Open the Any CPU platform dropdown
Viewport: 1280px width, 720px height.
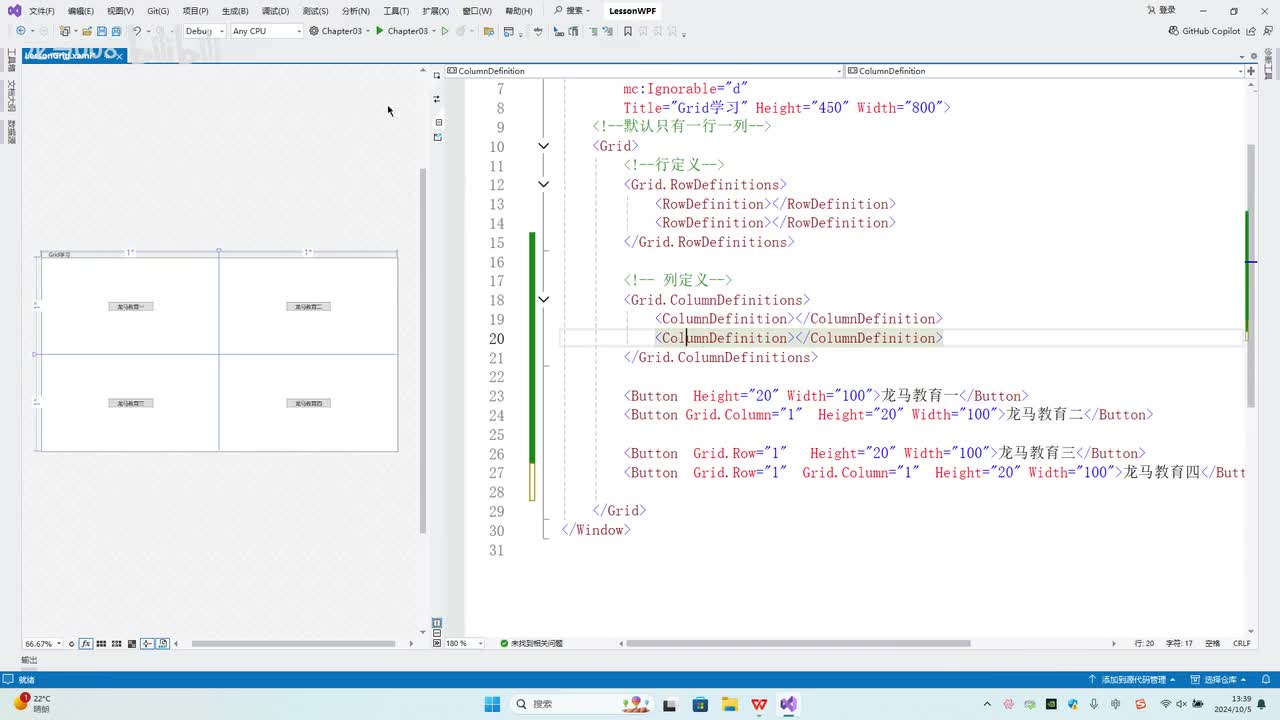coord(266,31)
